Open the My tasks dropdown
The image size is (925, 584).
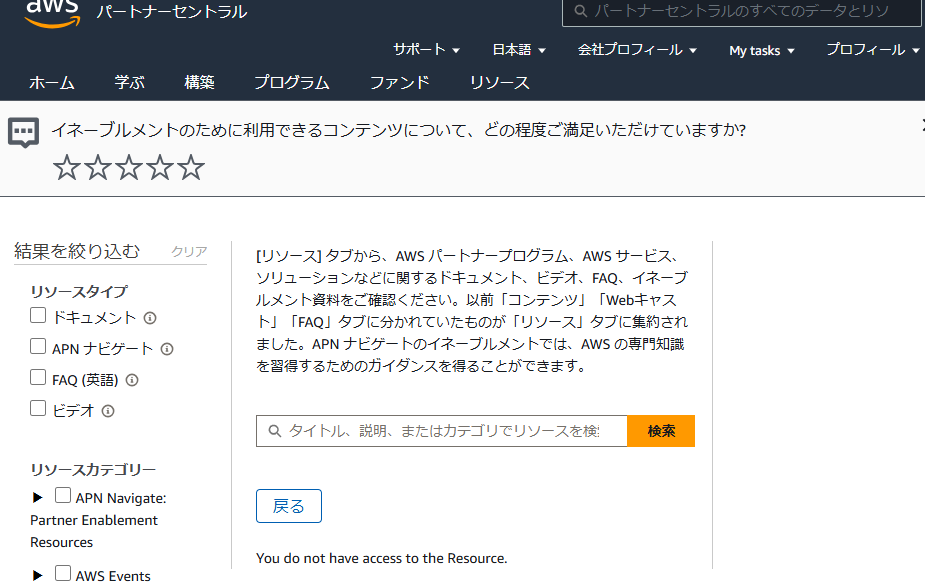coord(762,51)
